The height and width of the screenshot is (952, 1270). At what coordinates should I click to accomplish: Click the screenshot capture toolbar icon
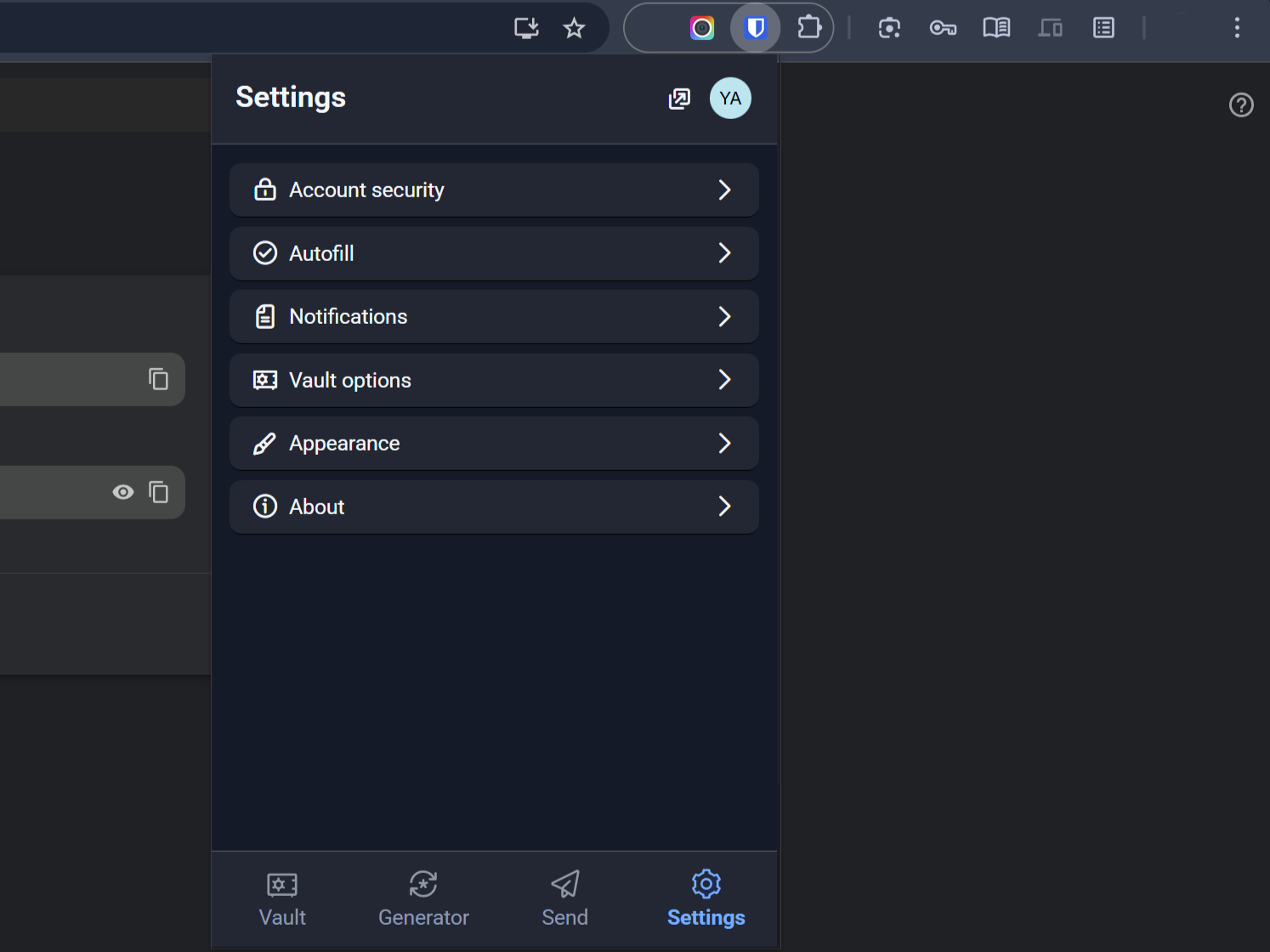(x=889, y=28)
